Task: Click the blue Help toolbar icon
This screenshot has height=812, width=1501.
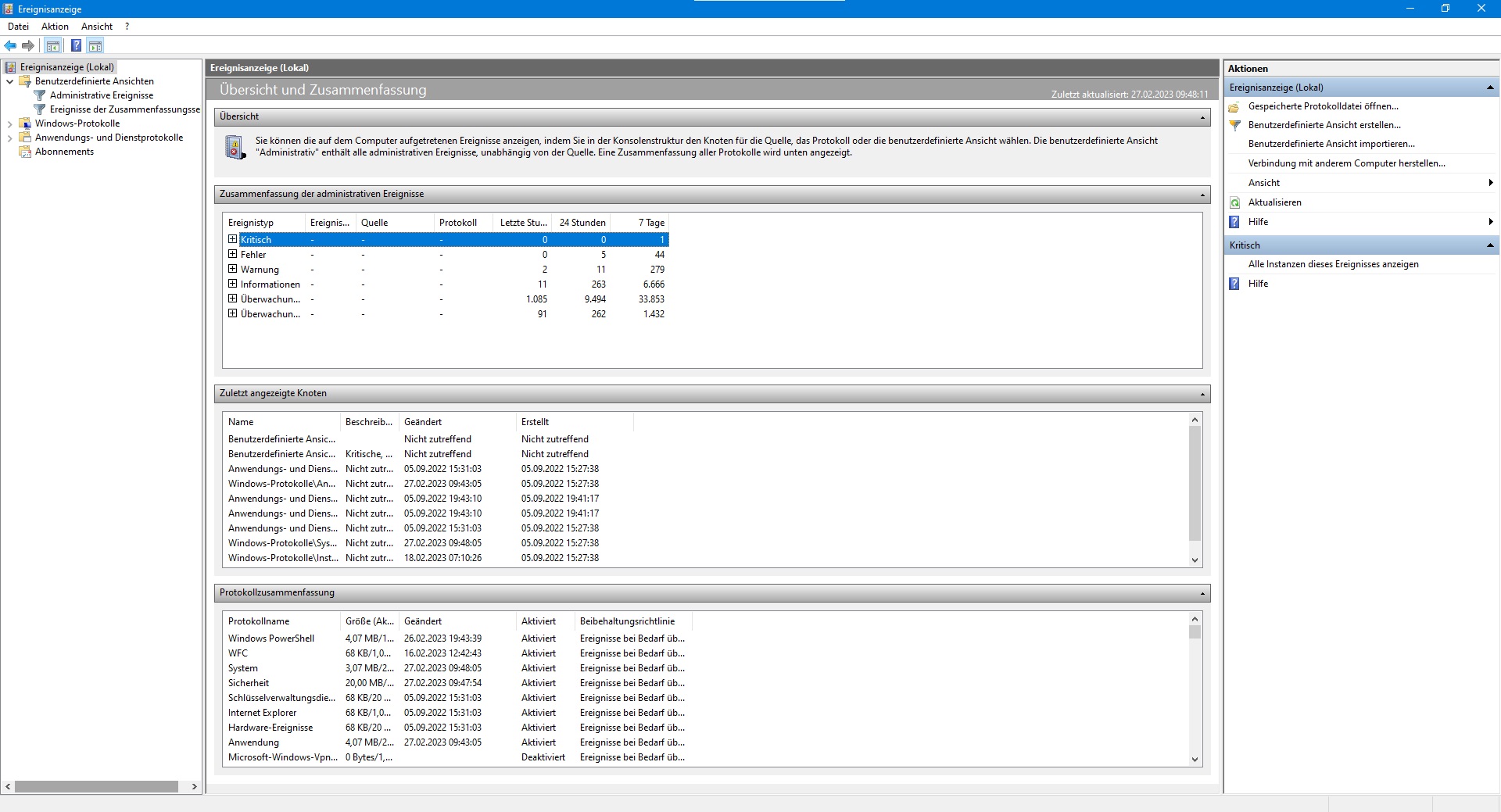Action: (76, 45)
